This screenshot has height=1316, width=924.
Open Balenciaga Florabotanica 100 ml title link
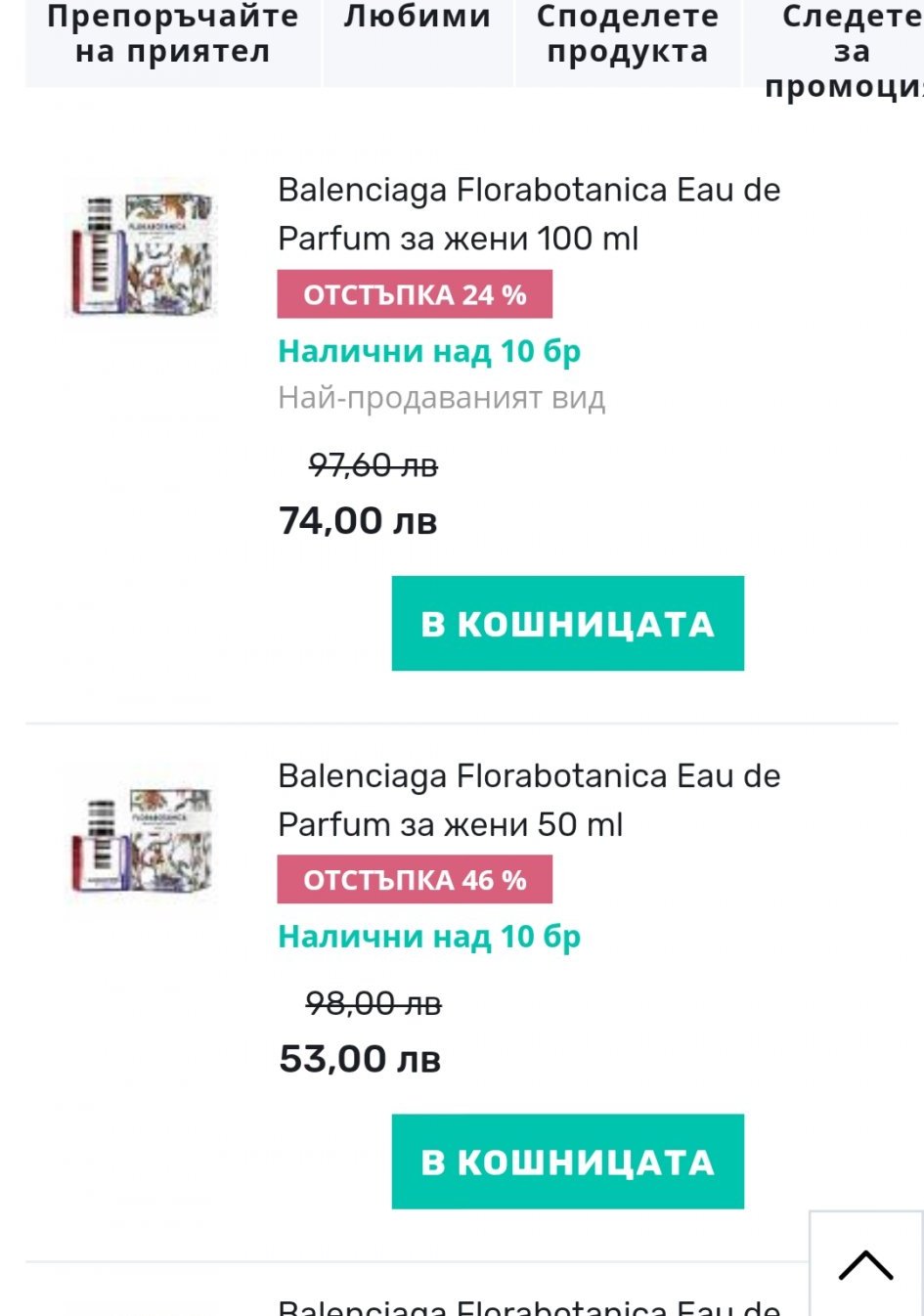[529, 214]
